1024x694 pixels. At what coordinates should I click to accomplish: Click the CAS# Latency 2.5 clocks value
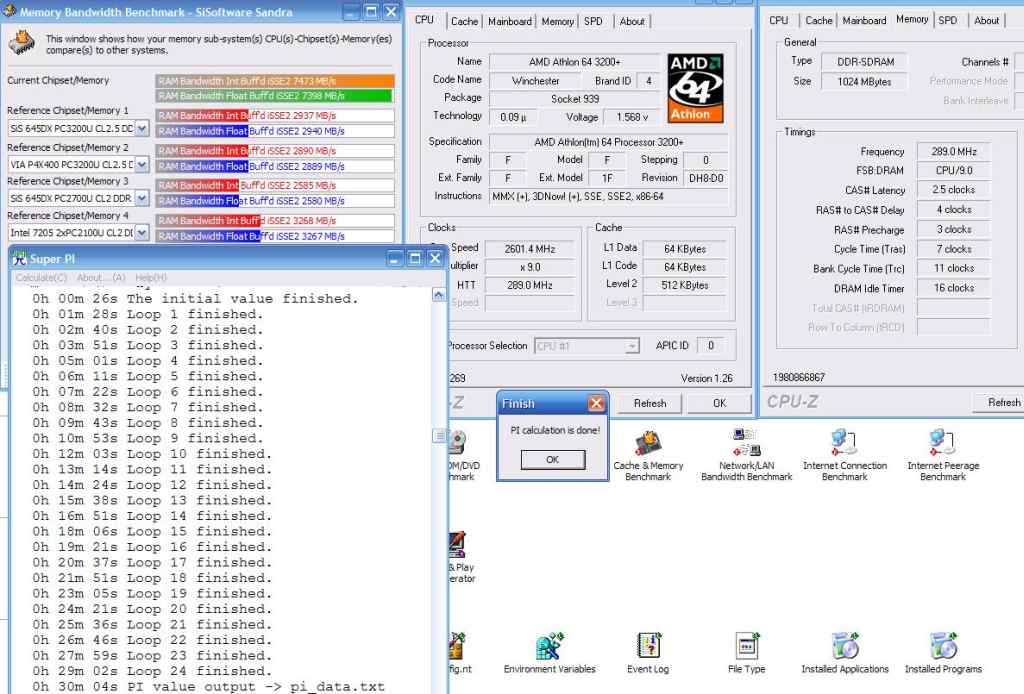tap(953, 189)
